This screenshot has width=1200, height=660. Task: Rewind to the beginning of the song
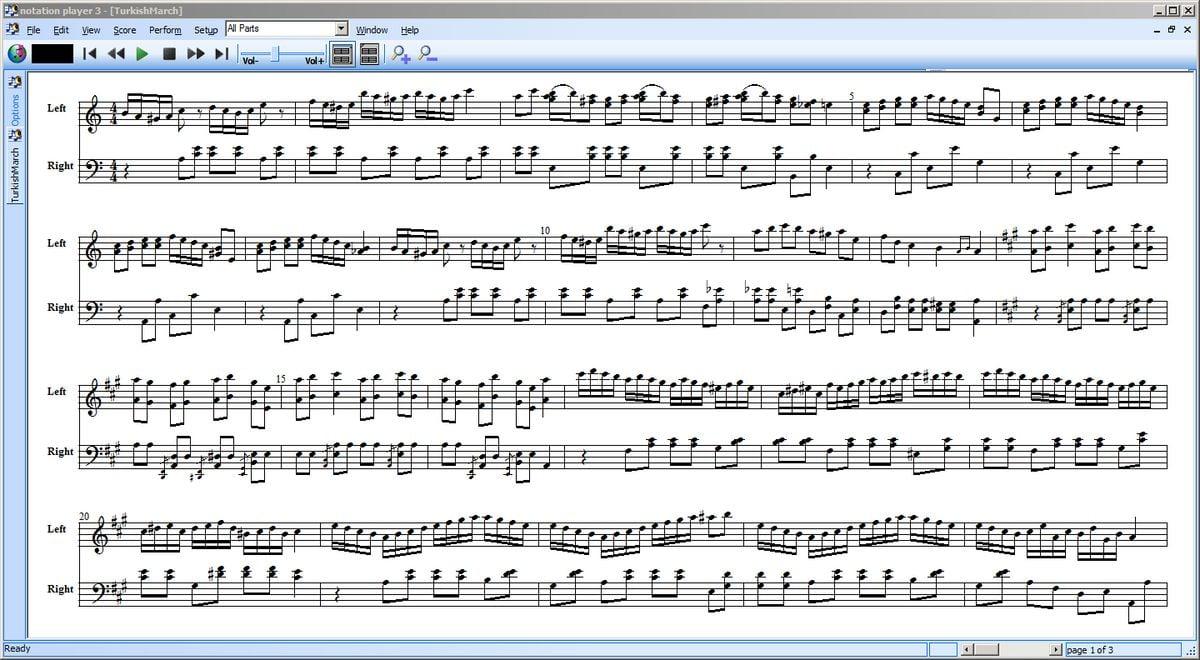click(89, 53)
